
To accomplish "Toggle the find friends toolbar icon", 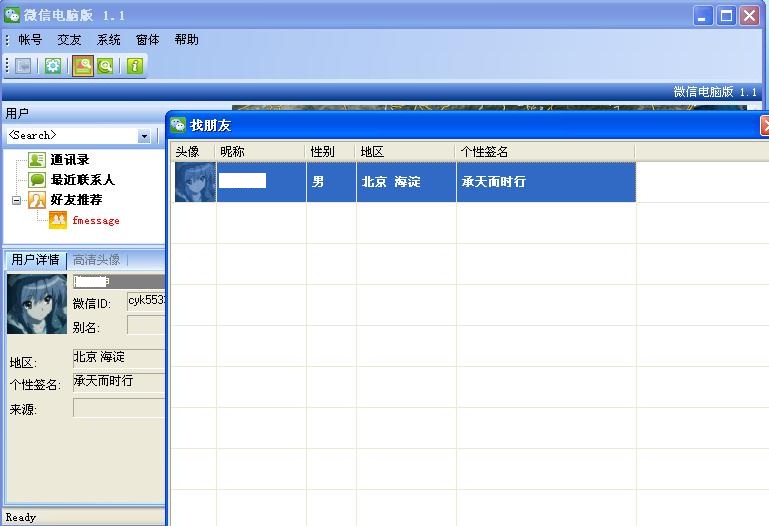I will coord(83,66).
